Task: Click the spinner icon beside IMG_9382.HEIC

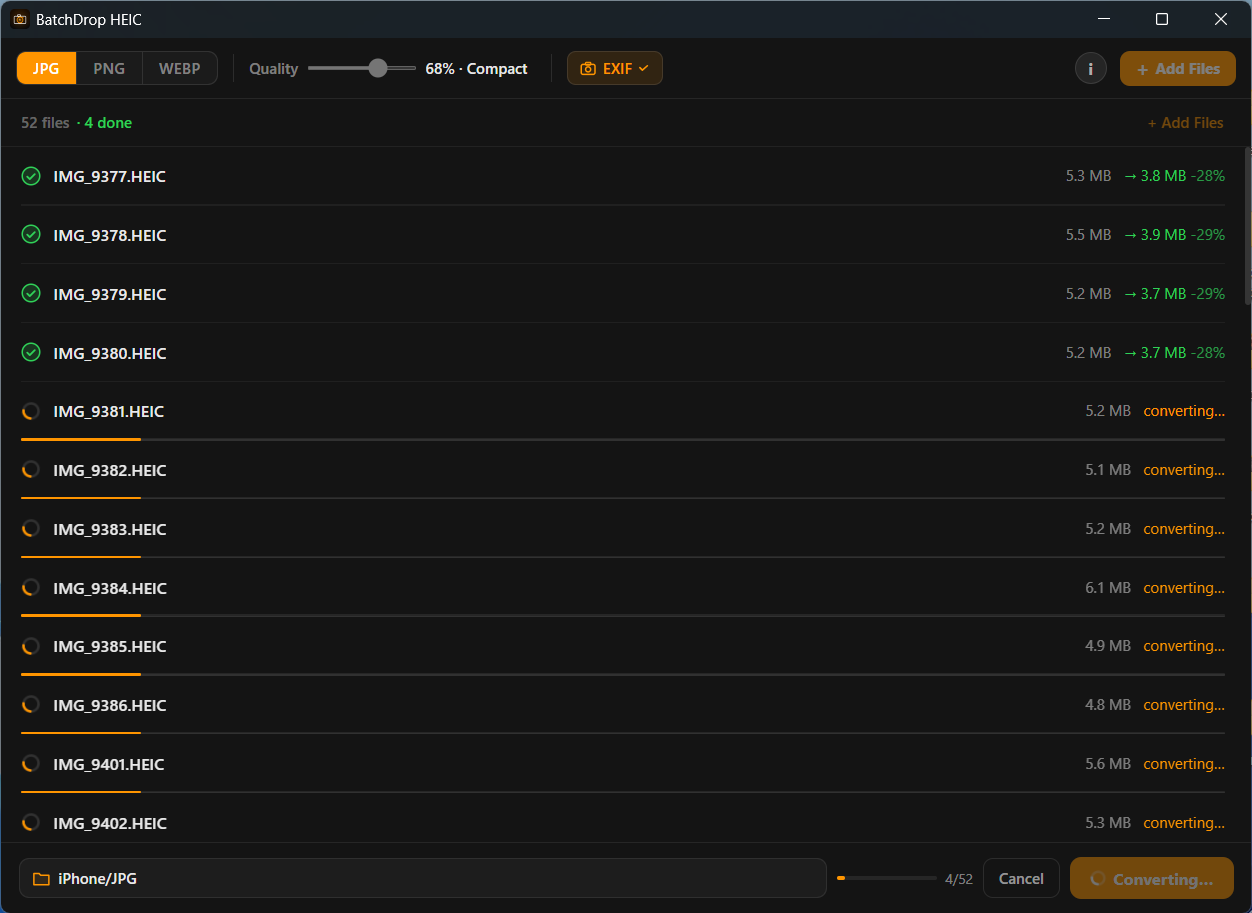Action: [31, 470]
